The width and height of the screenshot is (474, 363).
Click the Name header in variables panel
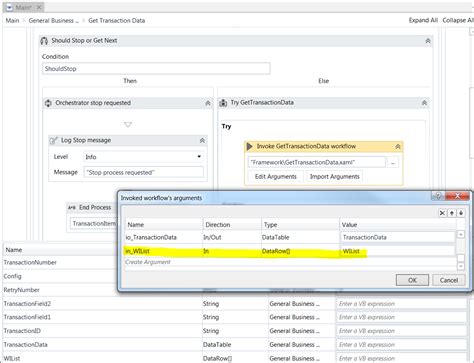[x=14, y=250]
